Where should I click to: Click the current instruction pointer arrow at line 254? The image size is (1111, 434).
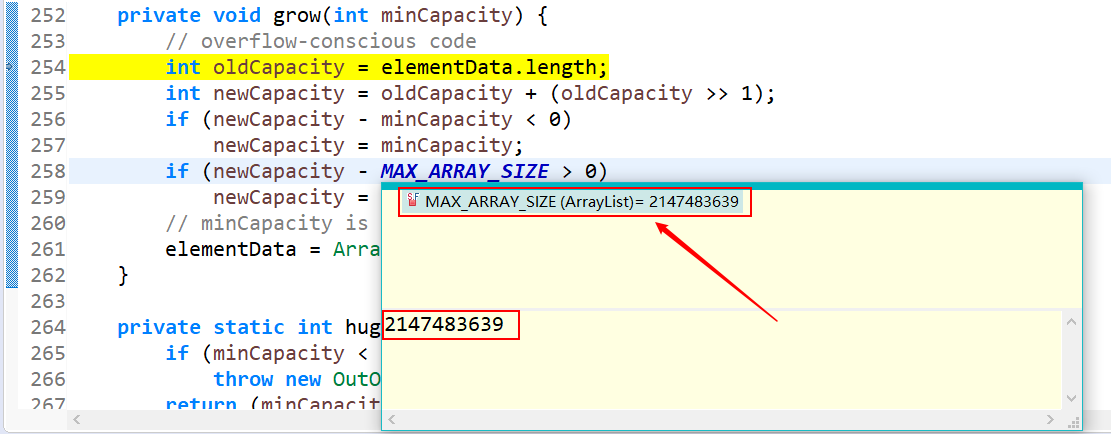click(9, 67)
